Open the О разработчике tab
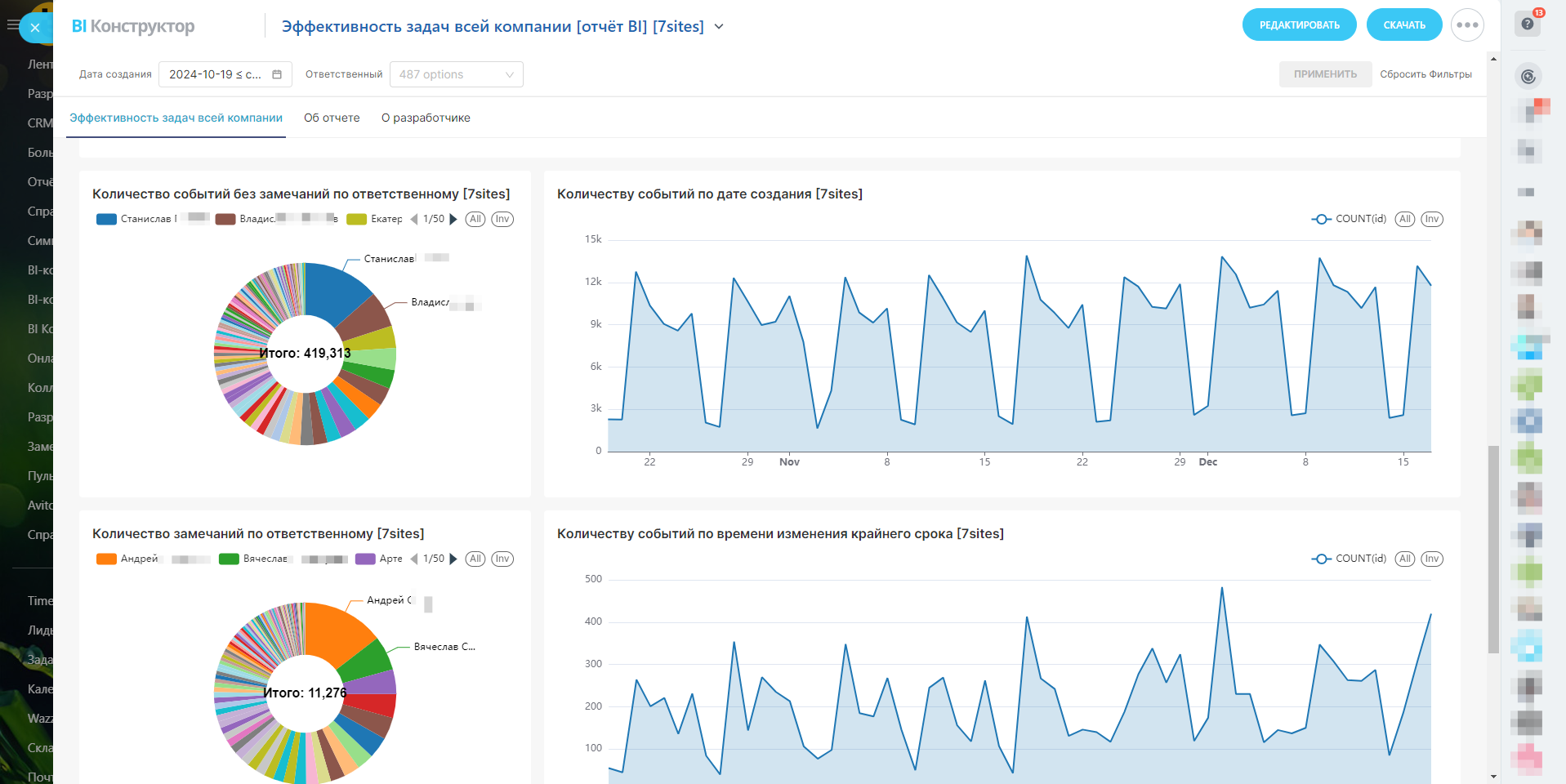This screenshot has height=784, width=1566. [426, 118]
